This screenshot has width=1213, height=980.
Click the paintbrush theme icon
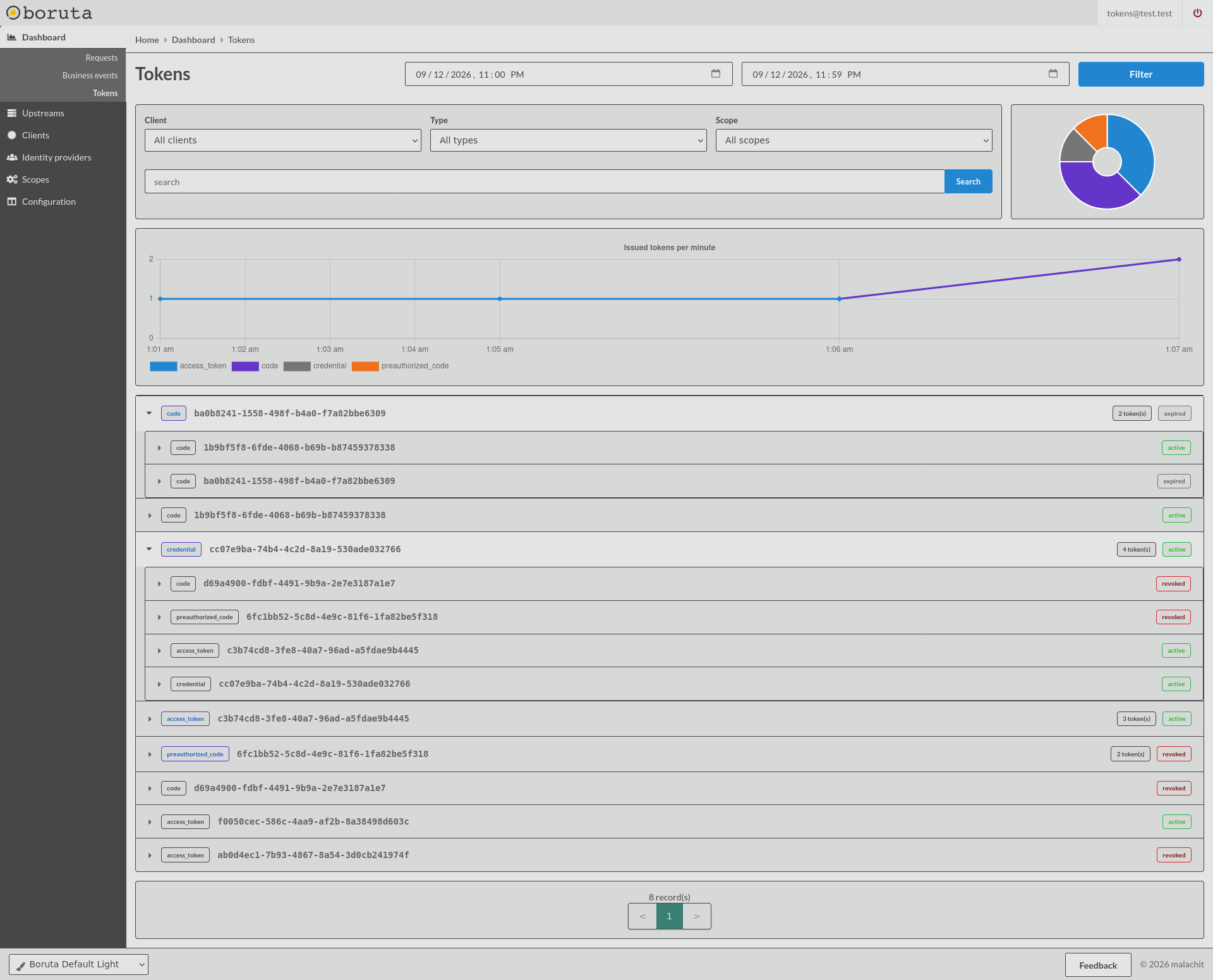click(x=21, y=965)
